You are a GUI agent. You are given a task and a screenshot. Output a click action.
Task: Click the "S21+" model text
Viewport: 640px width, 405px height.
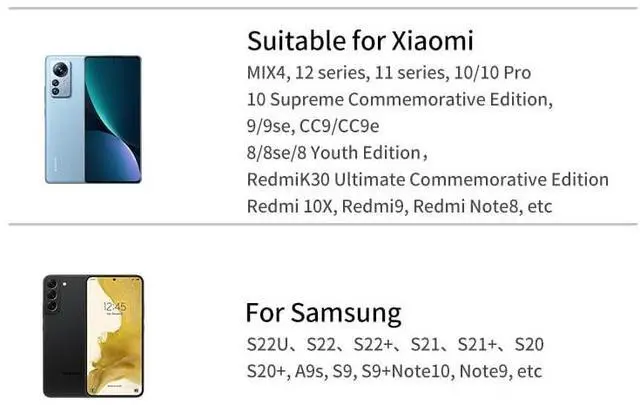coord(476,345)
